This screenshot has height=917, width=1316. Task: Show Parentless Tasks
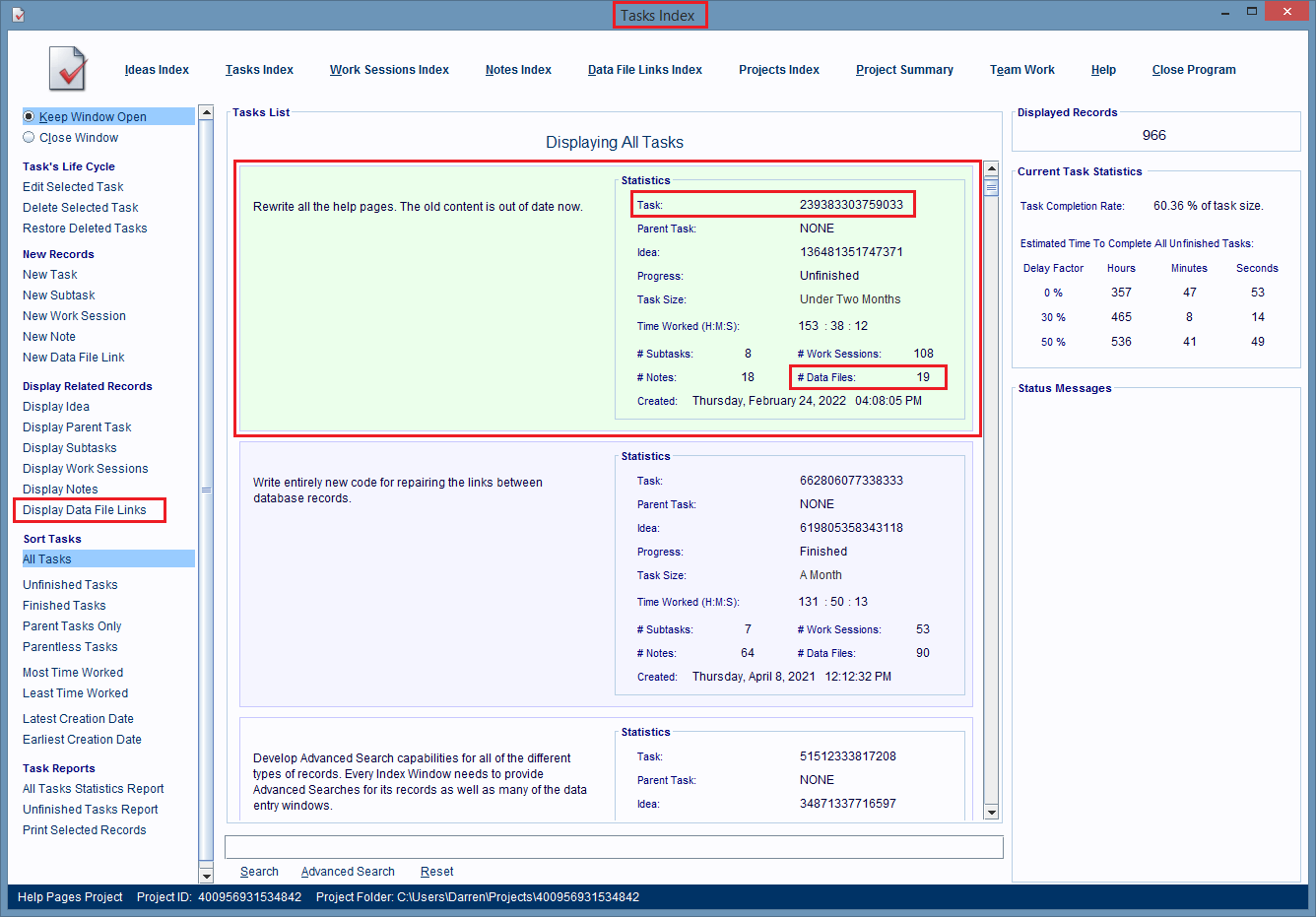(x=70, y=647)
